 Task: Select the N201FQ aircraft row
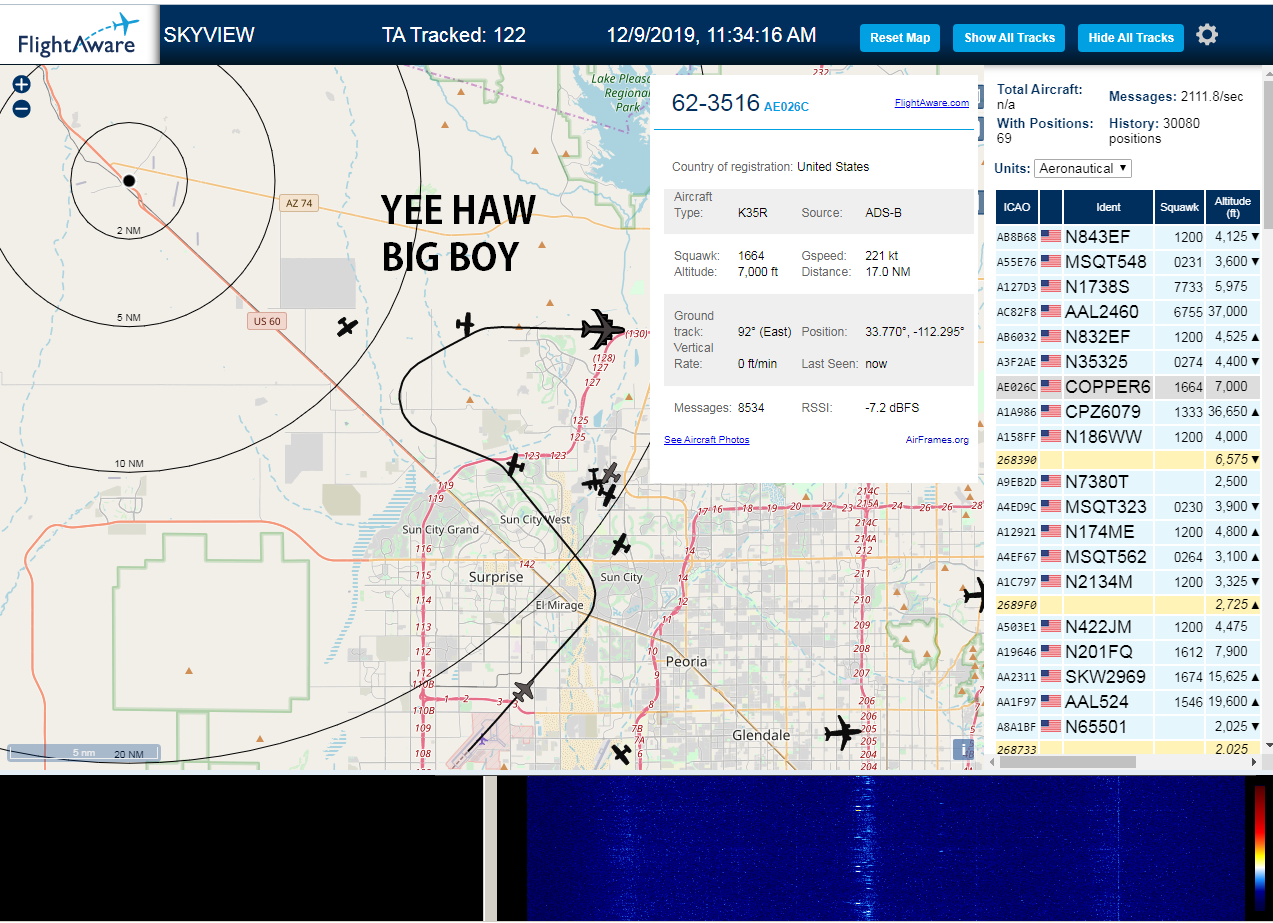pos(1128,652)
